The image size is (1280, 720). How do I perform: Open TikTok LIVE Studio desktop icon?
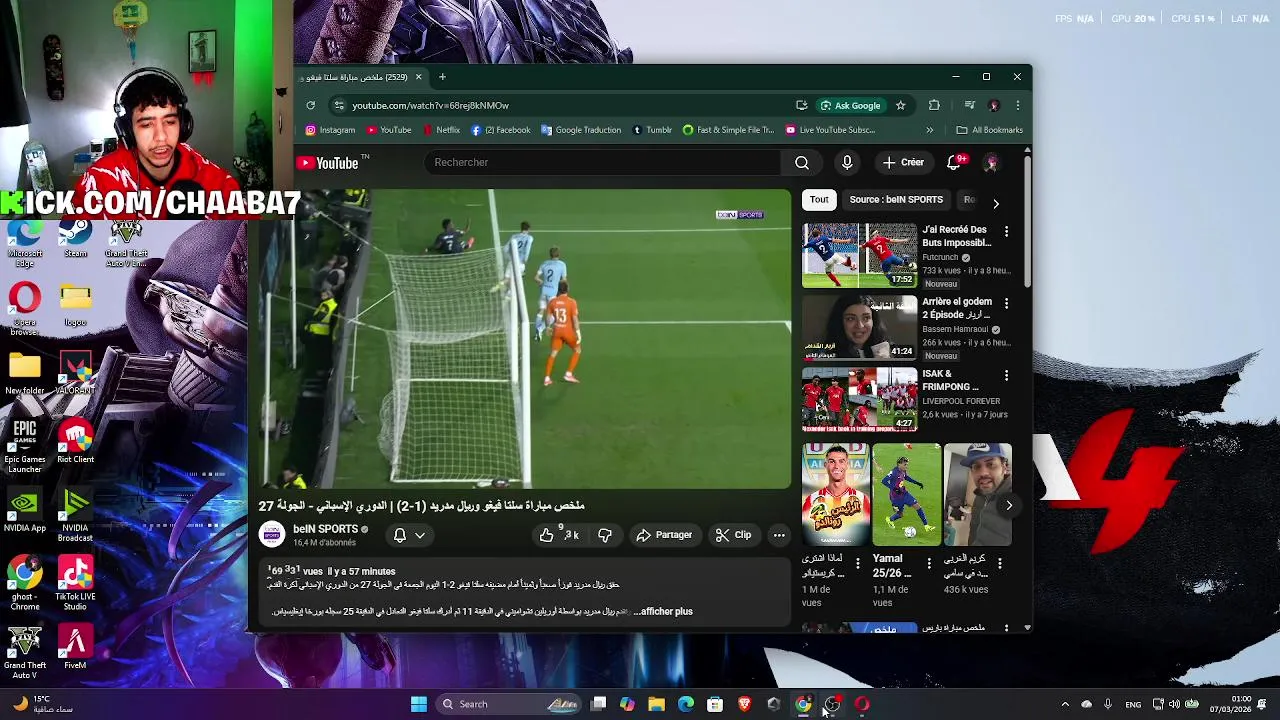click(x=75, y=584)
